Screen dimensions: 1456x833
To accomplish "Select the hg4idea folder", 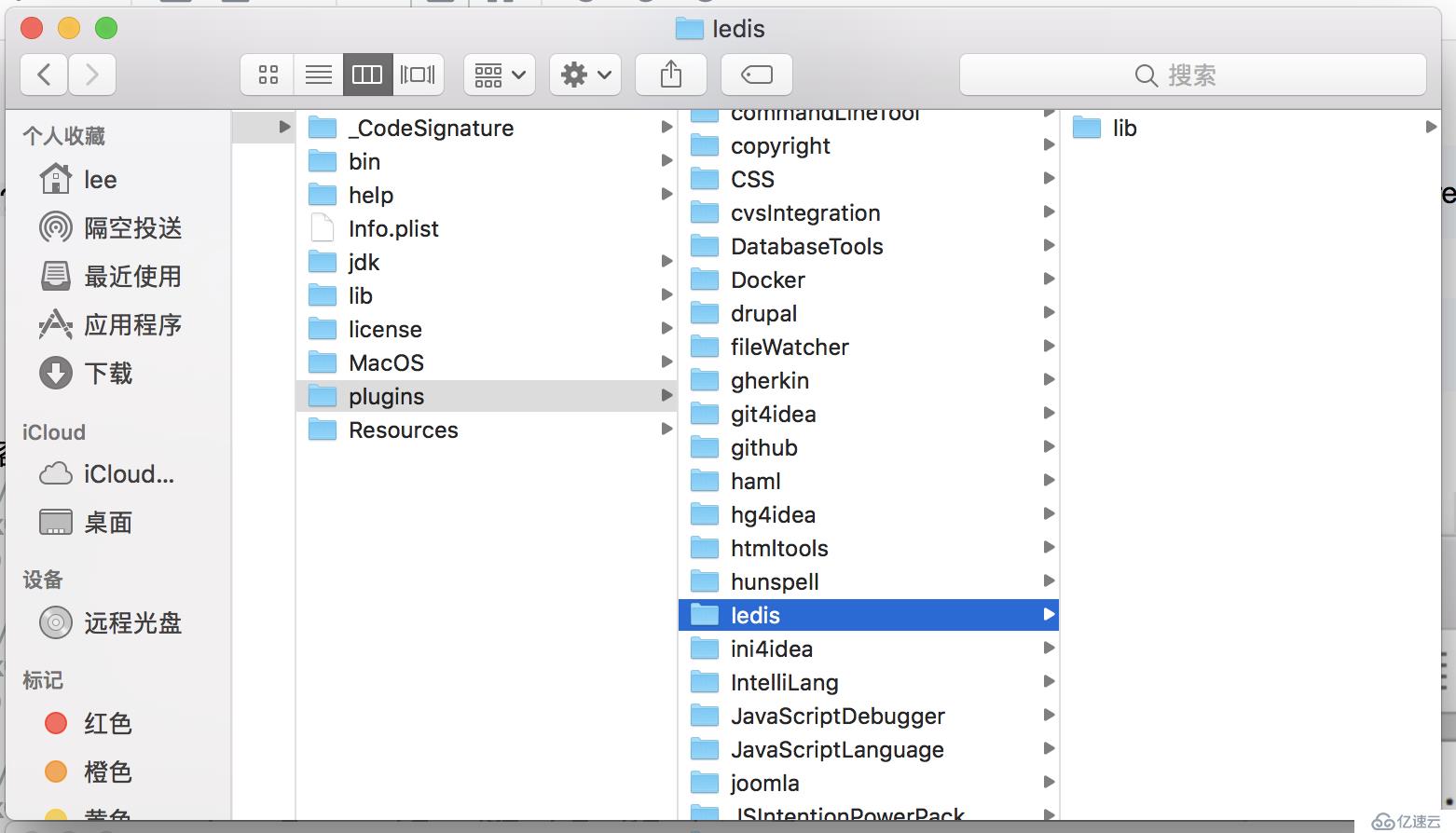I will tap(869, 514).
